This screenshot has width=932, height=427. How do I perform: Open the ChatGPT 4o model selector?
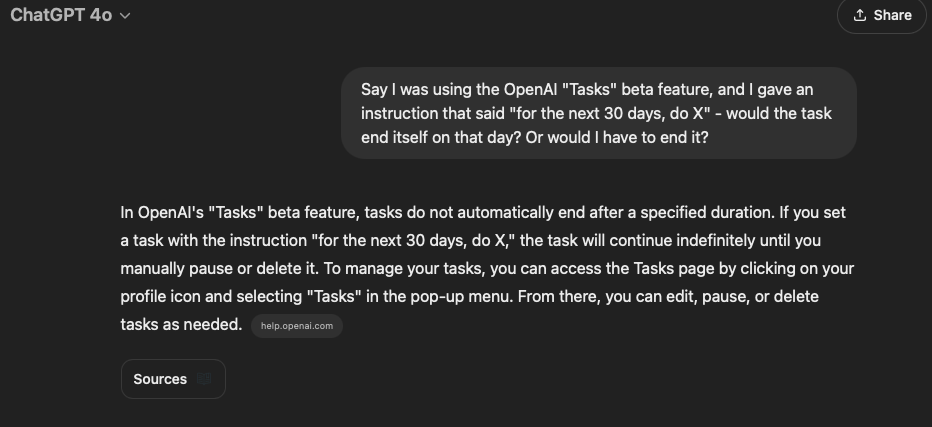[70, 16]
